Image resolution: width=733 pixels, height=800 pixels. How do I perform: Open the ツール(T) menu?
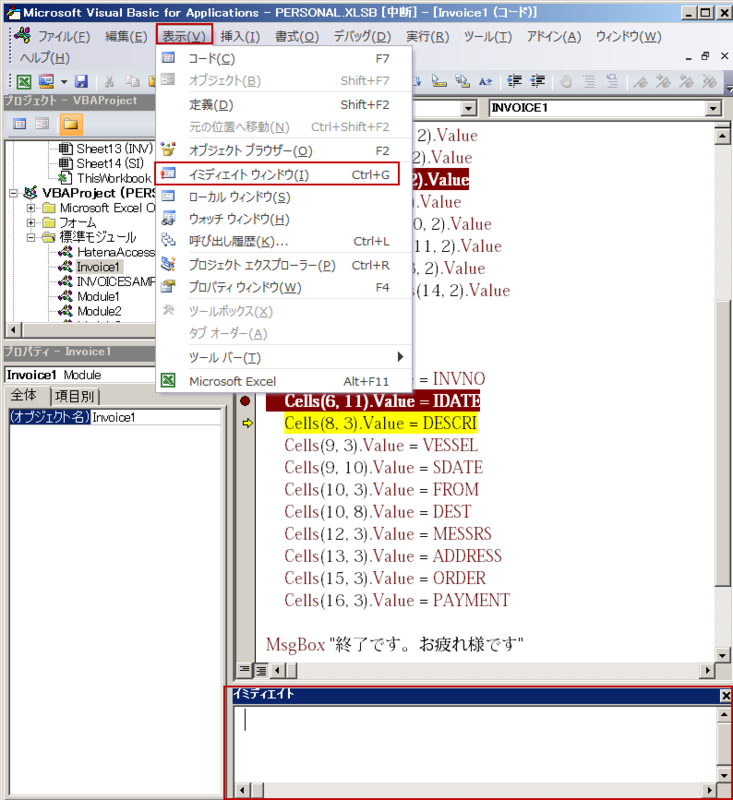click(x=488, y=37)
